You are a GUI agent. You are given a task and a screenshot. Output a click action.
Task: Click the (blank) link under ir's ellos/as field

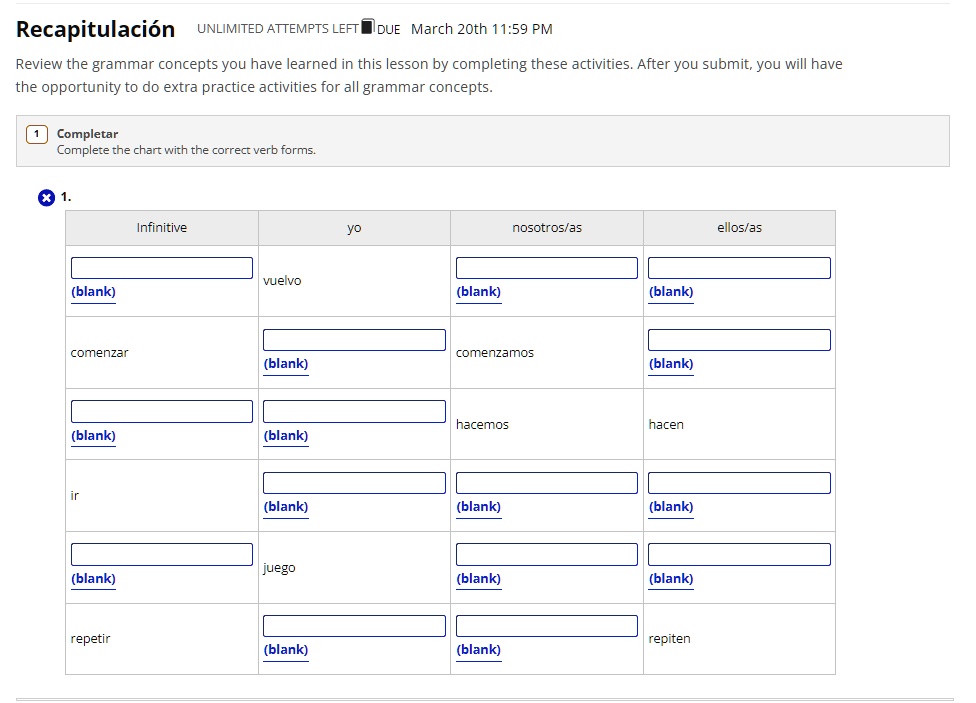point(671,507)
